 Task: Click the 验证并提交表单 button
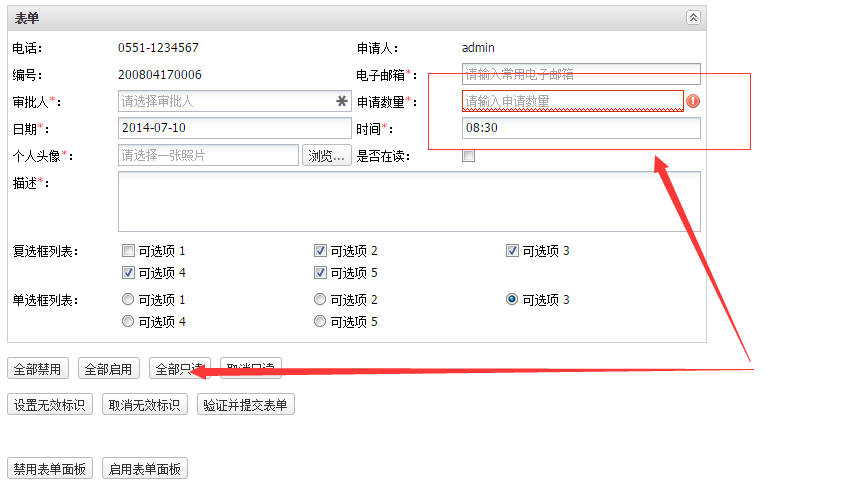point(245,405)
